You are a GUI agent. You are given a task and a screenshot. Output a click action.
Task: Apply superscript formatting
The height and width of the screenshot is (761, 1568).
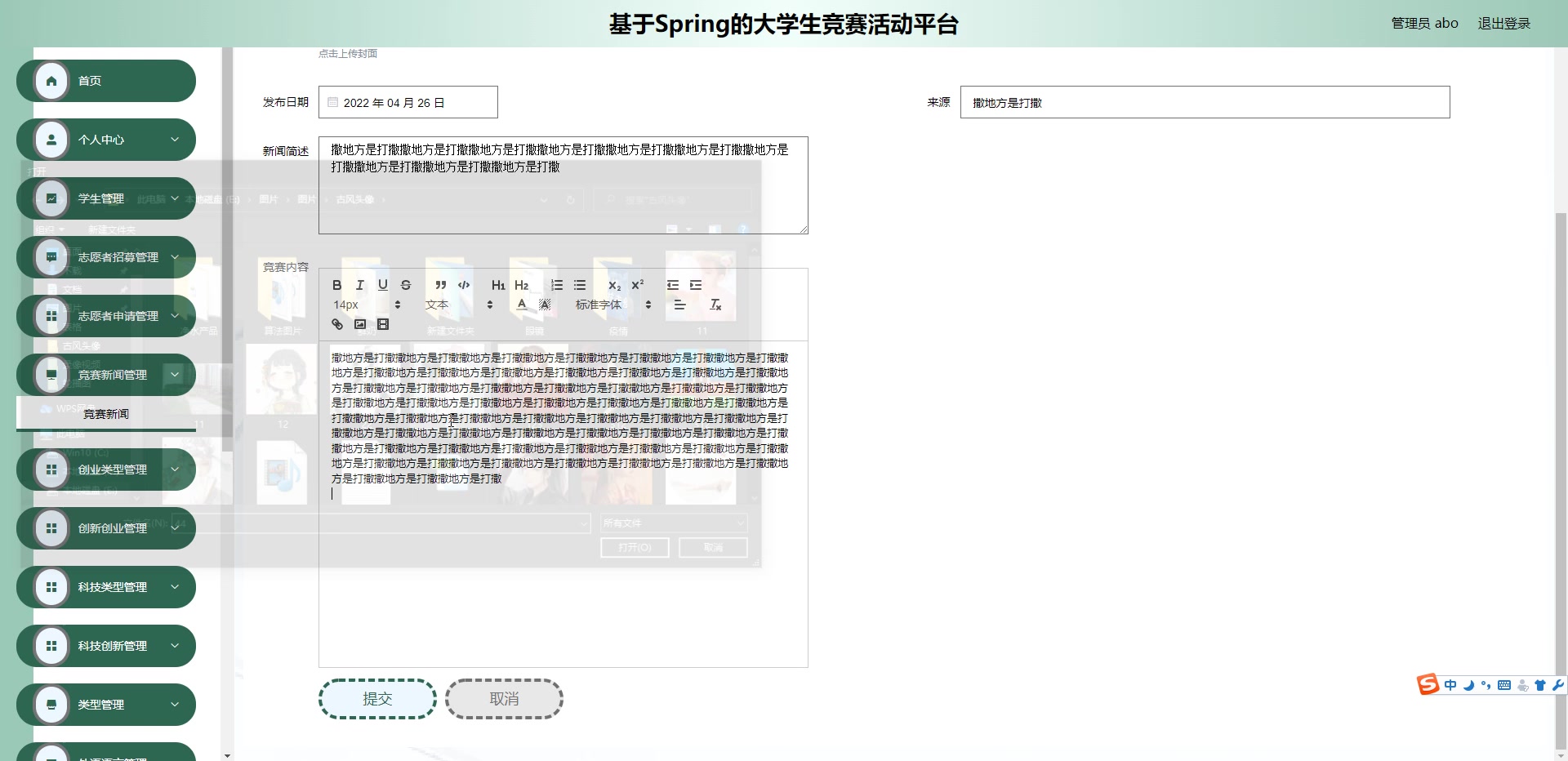point(637,285)
